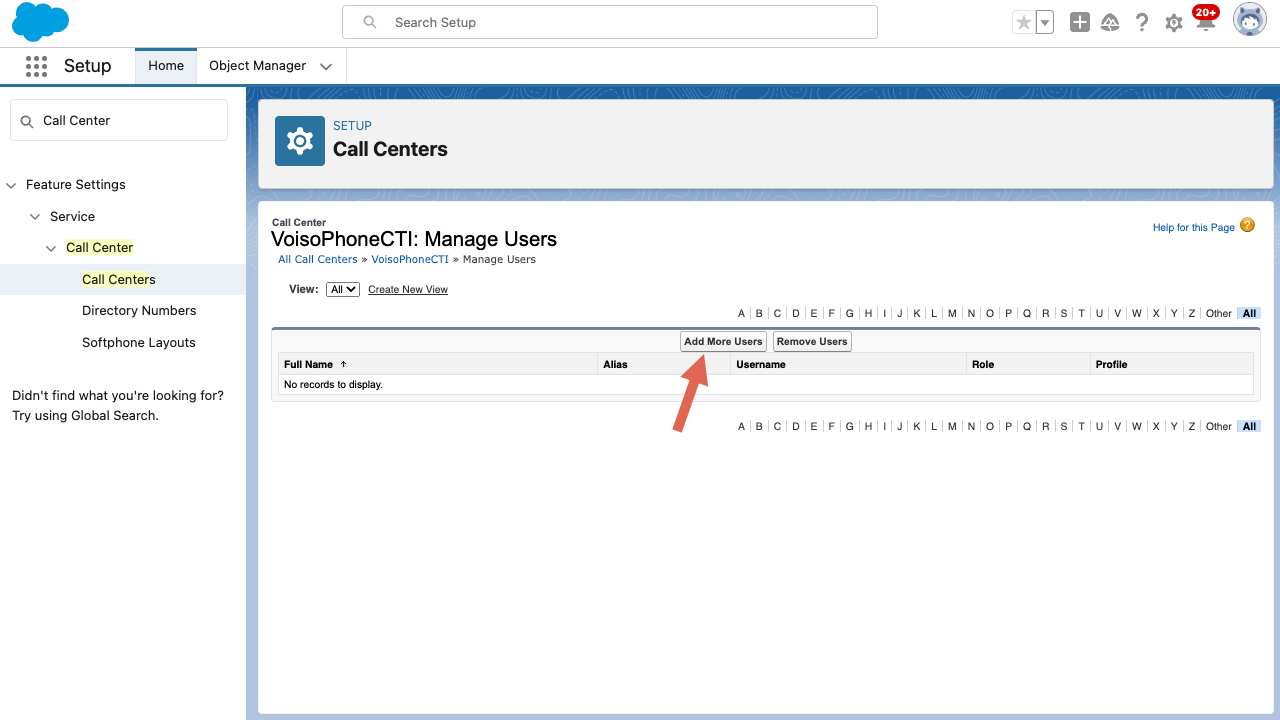Image resolution: width=1280 pixels, height=720 pixels.
Task: Collapse the Service tree node
Action: click(35, 217)
